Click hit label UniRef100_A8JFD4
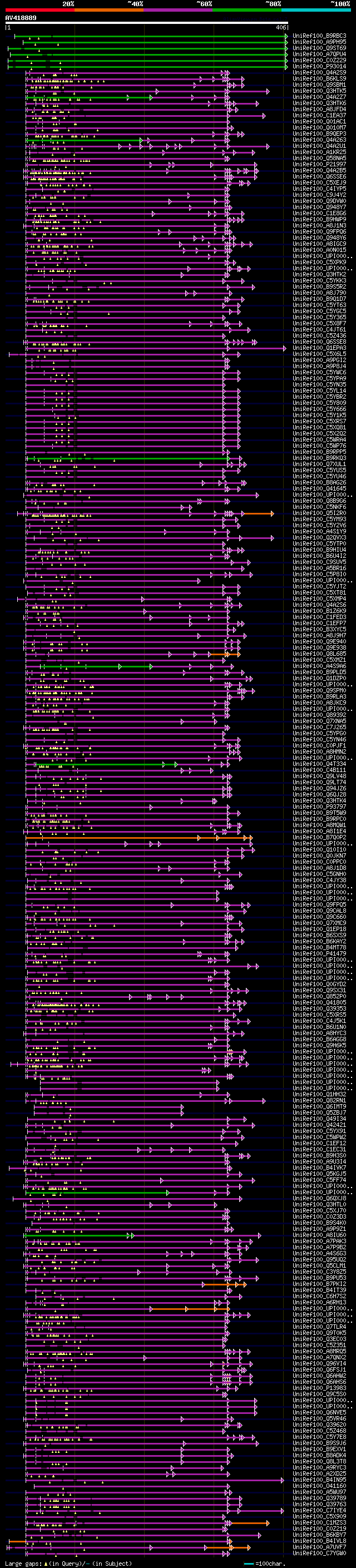 (319, 109)
